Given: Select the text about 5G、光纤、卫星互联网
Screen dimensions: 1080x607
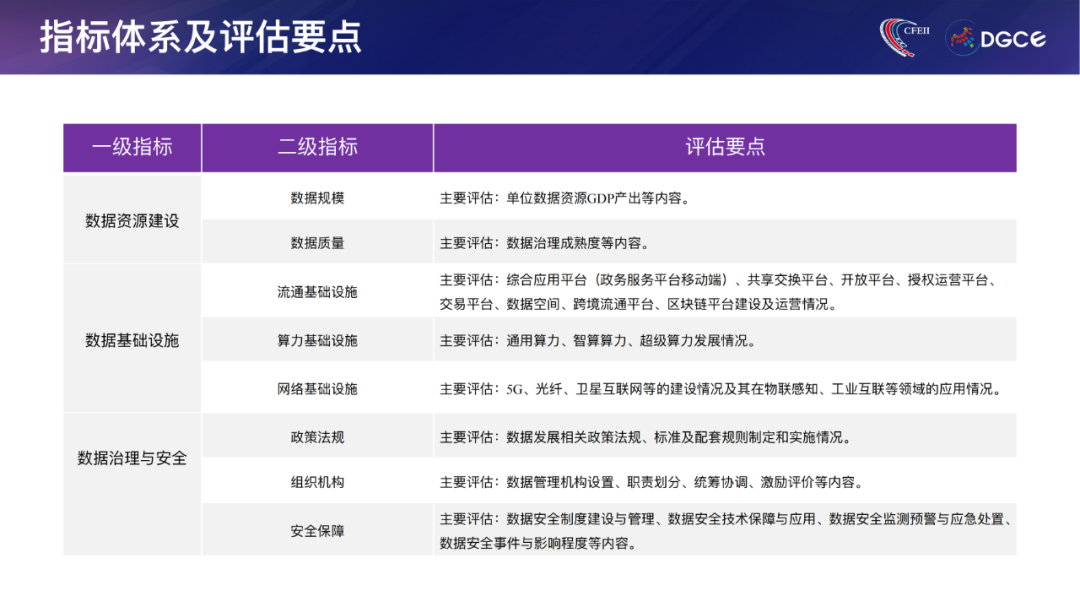Looking at the screenshot, I should point(722,389).
